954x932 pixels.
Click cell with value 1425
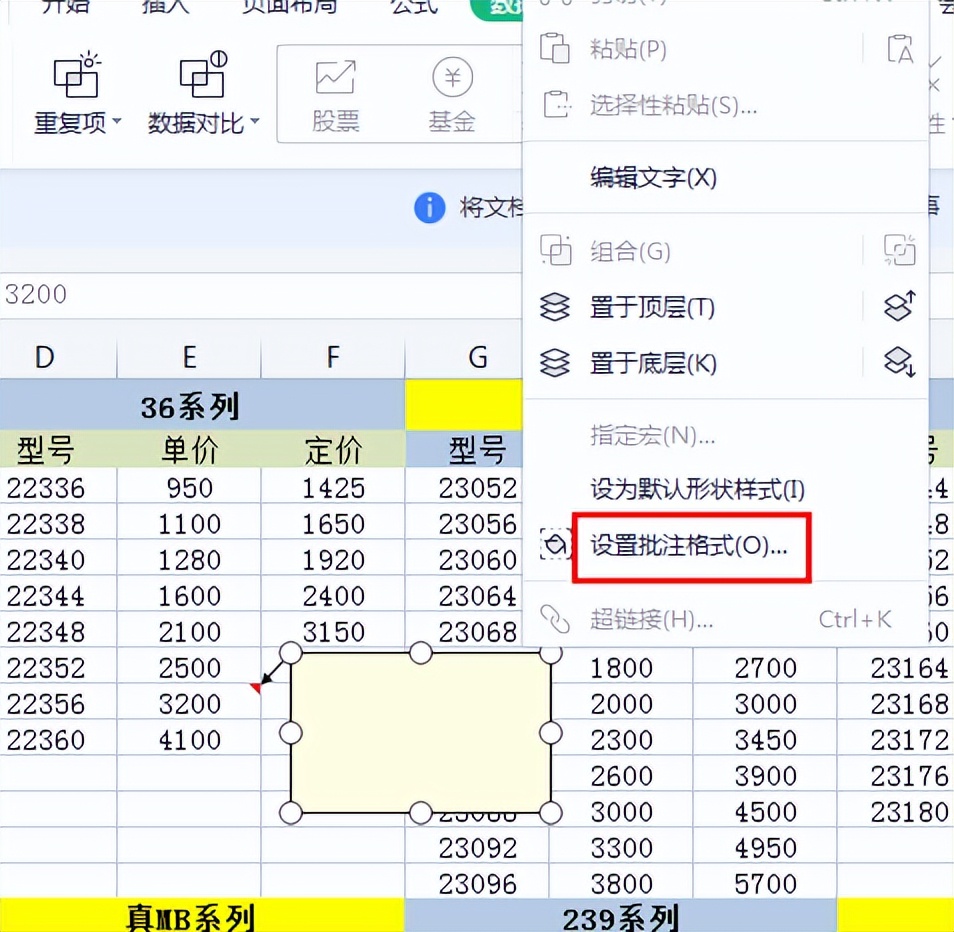[333, 487]
